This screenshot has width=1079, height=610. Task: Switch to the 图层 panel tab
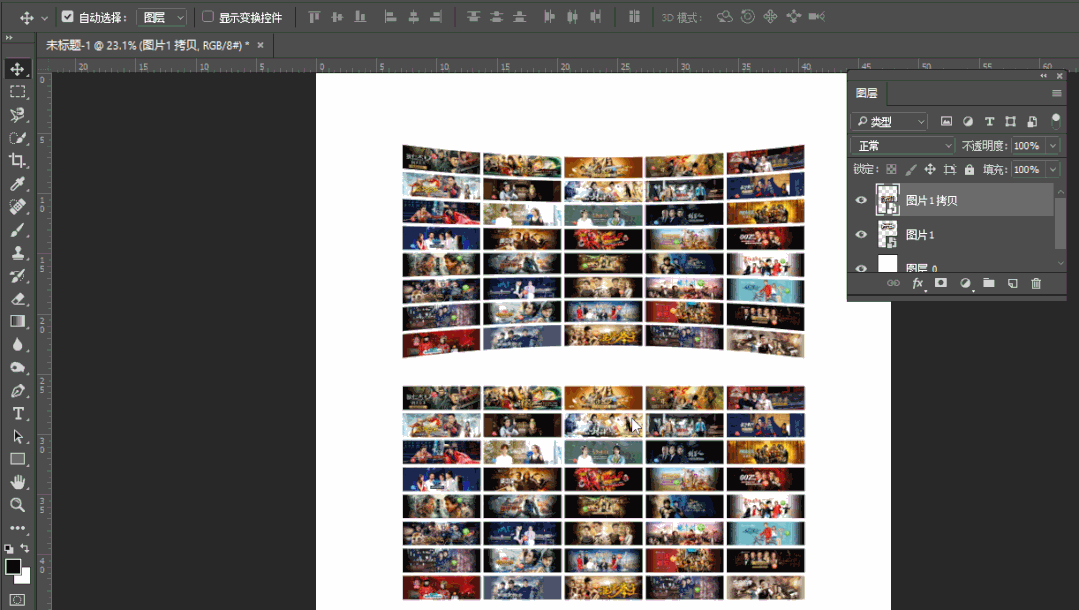pos(866,93)
